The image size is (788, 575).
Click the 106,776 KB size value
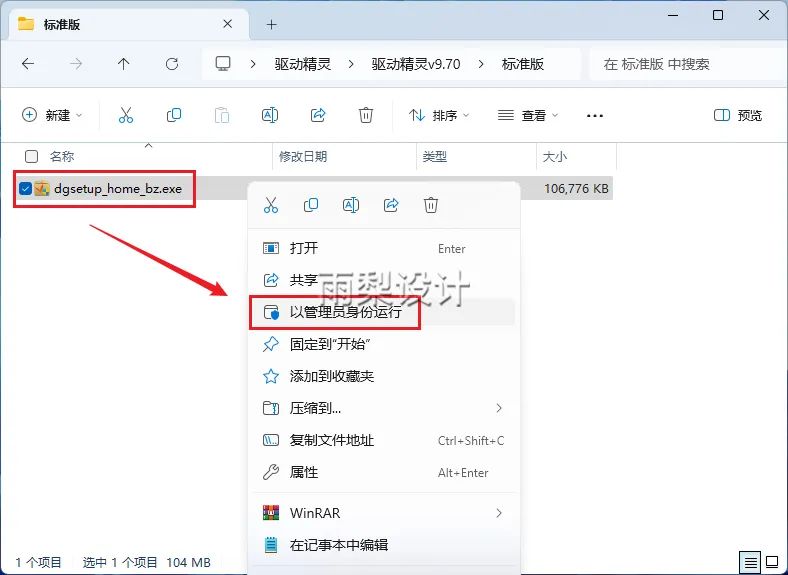[576, 188]
